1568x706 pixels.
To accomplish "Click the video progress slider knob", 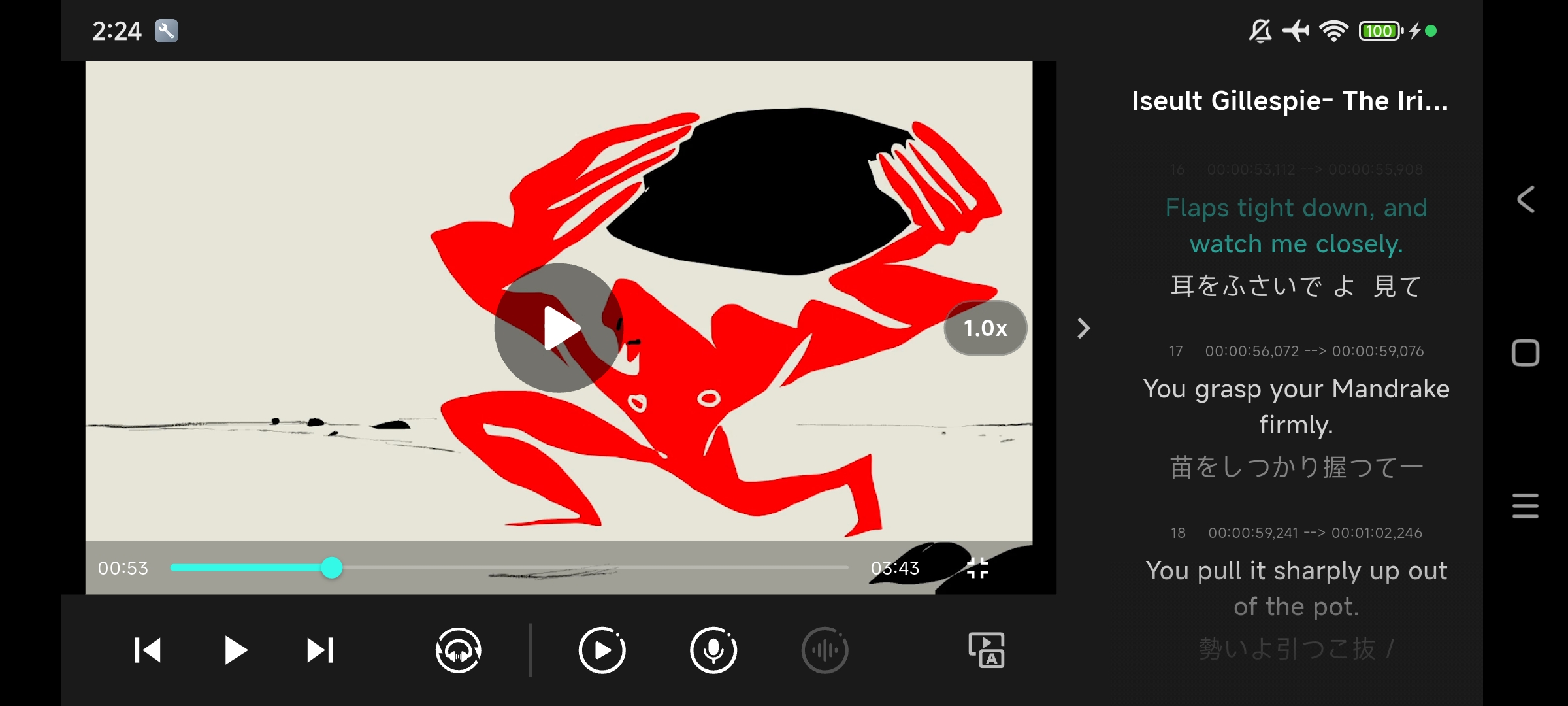I will 332,567.
